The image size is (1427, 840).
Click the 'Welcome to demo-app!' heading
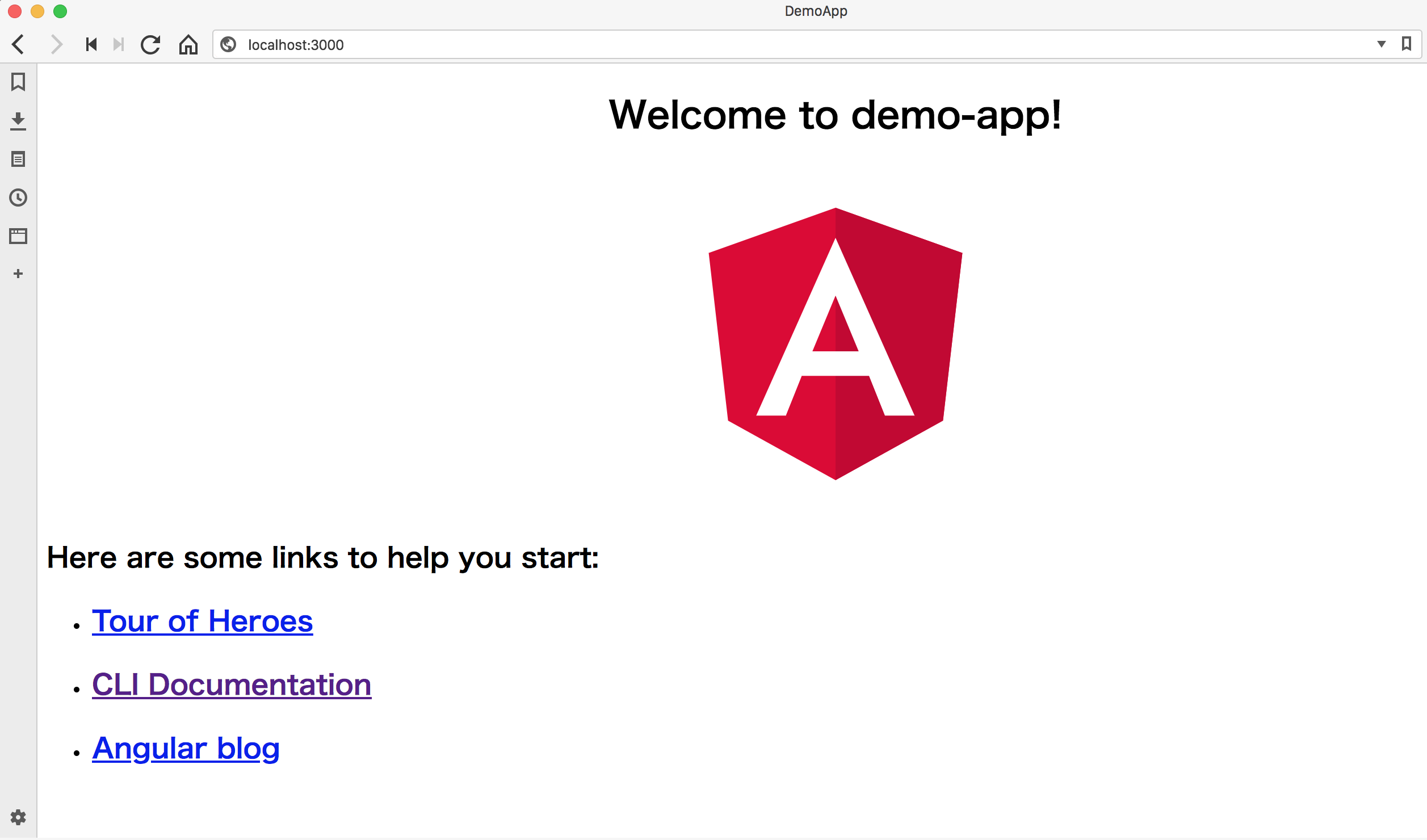tap(835, 115)
